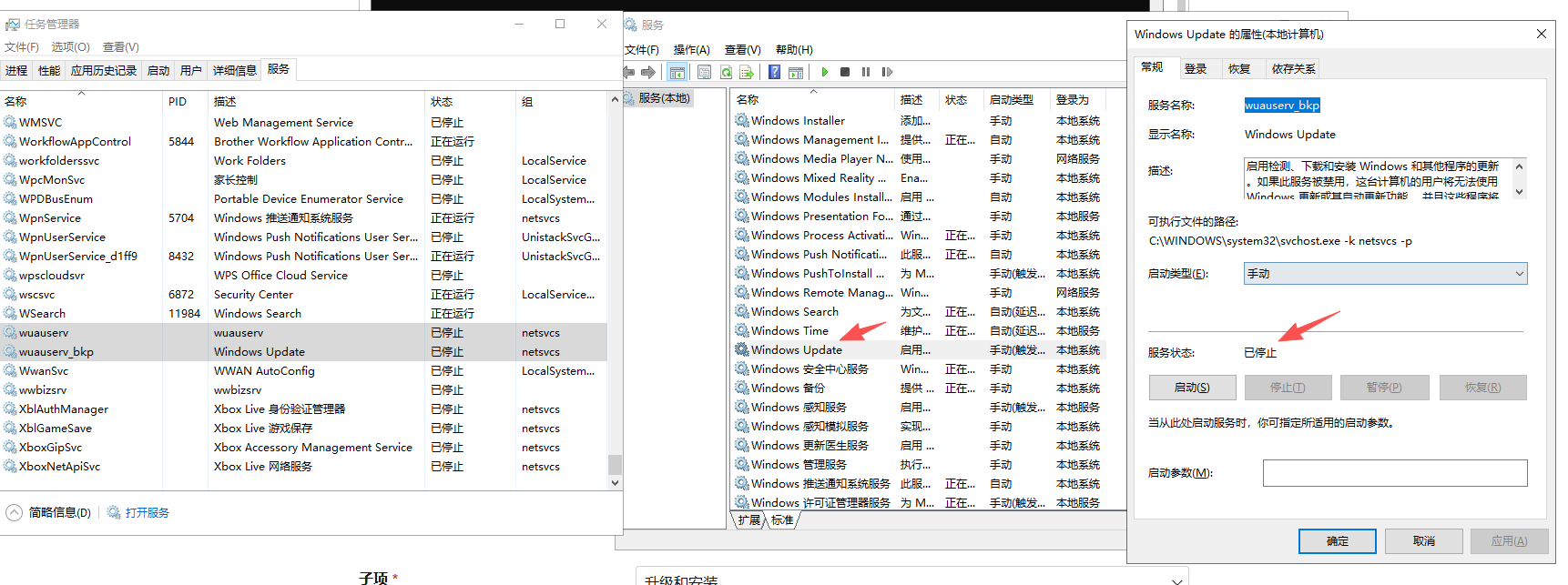The image size is (1568, 585).
Task: Click the 启动参数(M) input field
Action: tap(1394, 472)
